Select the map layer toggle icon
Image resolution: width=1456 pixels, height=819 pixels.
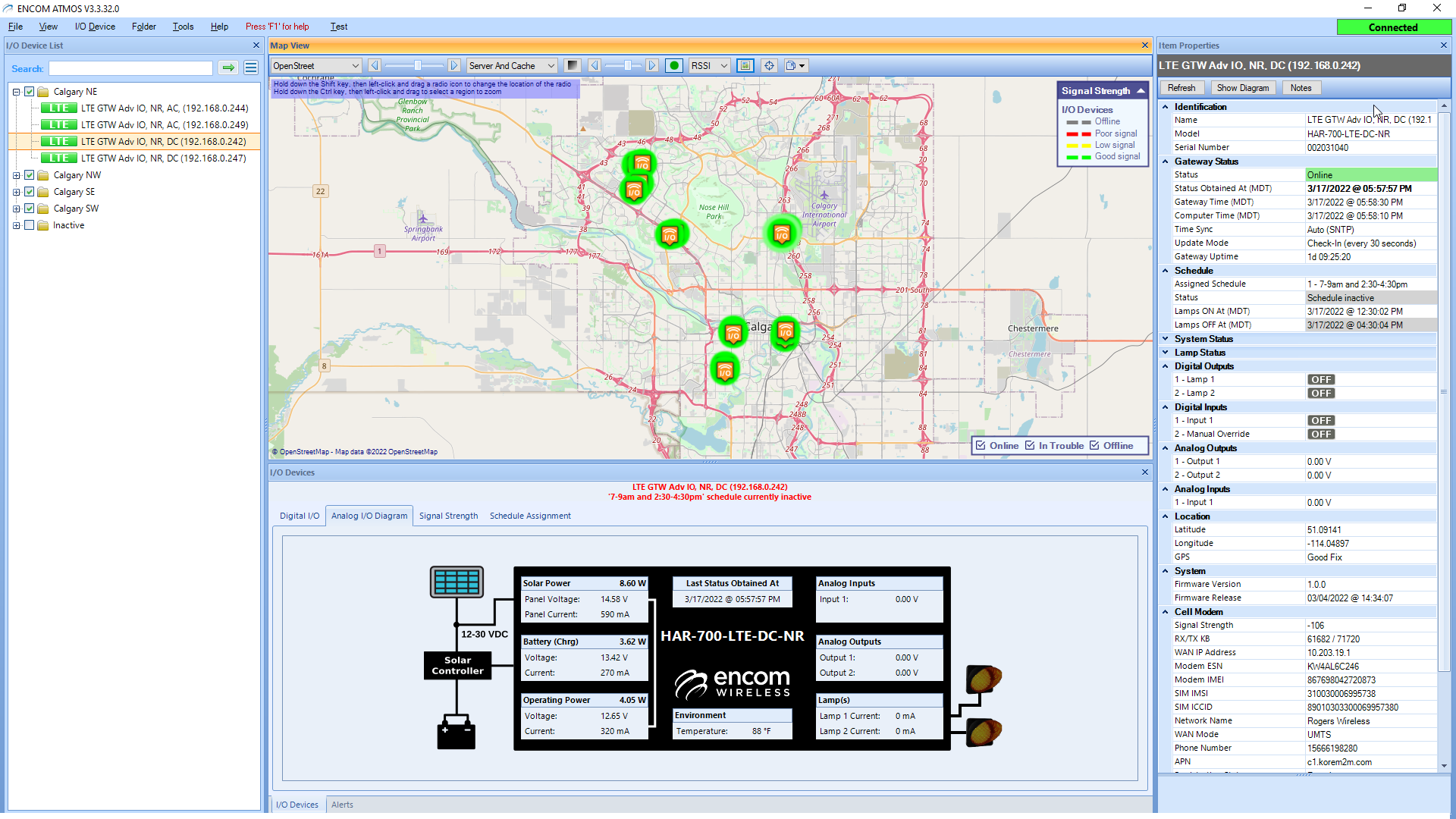745,65
